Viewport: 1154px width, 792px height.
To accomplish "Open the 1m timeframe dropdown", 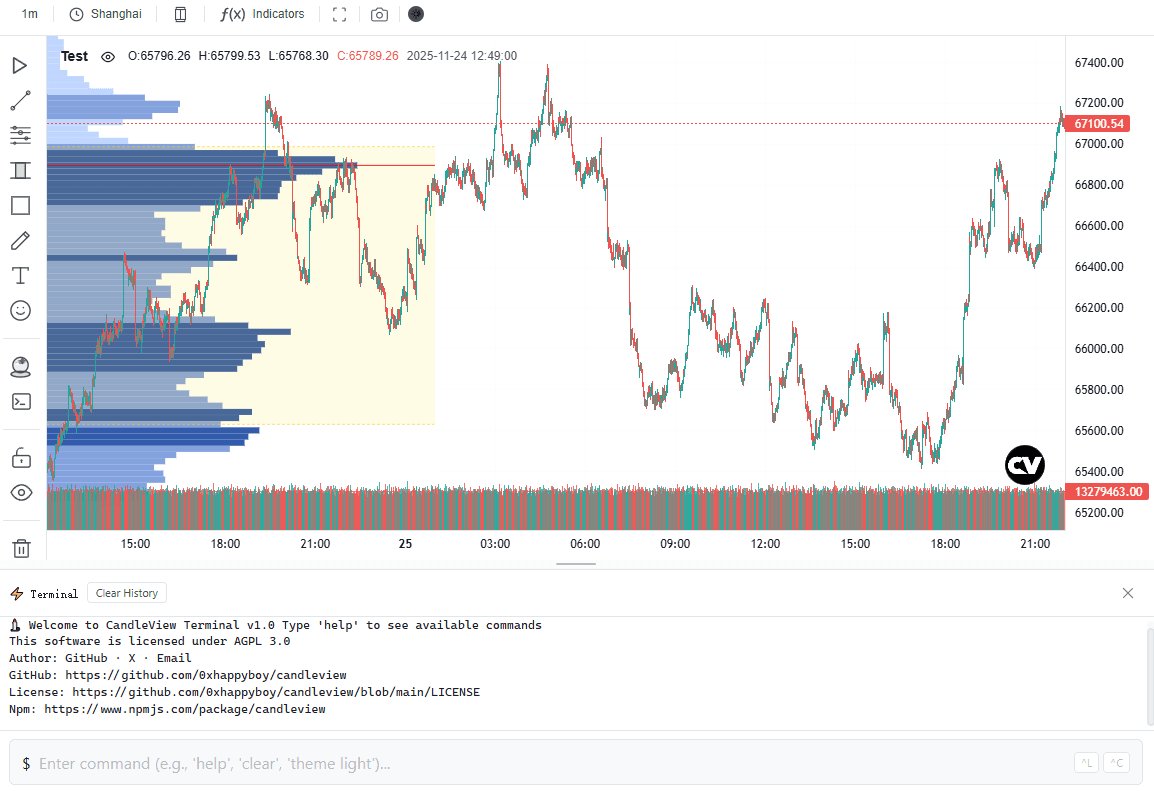I will [x=30, y=14].
